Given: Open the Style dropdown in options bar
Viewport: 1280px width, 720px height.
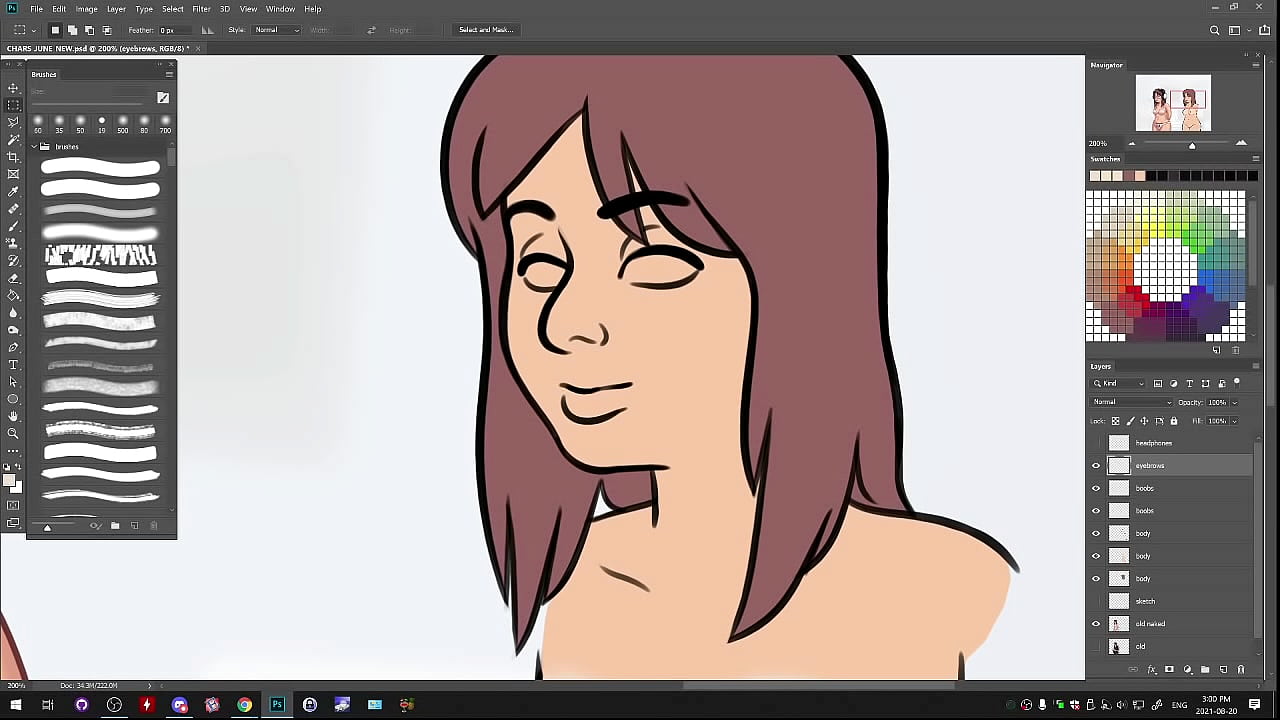Looking at the screenshot, I should point(277,30).
